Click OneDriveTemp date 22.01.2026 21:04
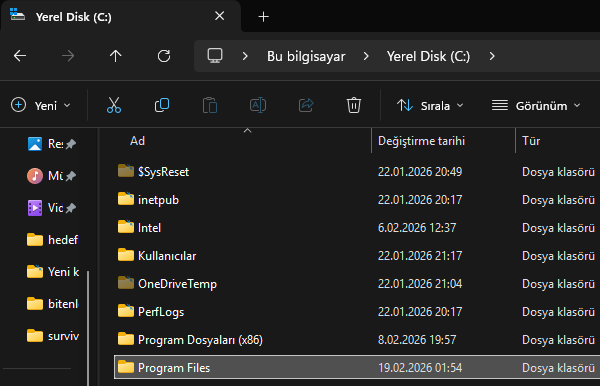Viewport: 600px width, 386px height. click(420, 284)
